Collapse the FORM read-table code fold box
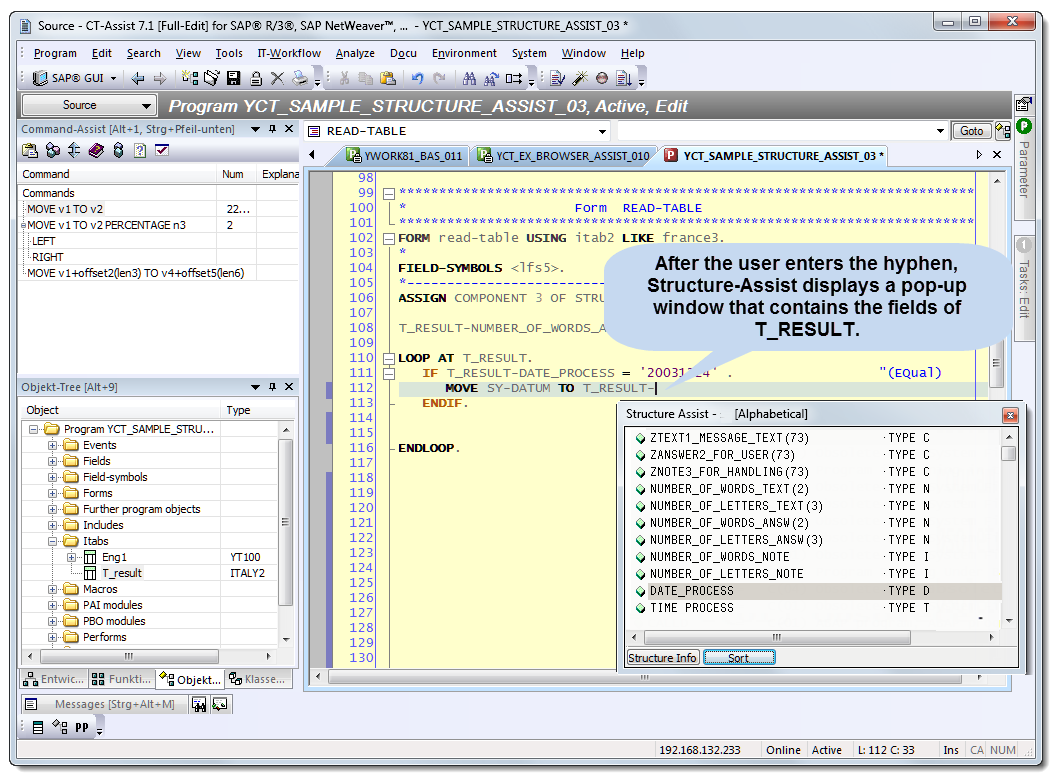The width and height of the screenshot is (1055, 778). click(389, 238)
